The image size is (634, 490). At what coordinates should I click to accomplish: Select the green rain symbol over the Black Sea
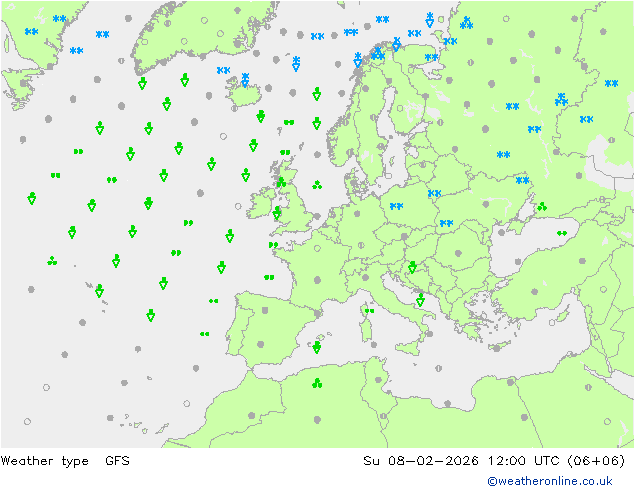(x=562, y=233)
